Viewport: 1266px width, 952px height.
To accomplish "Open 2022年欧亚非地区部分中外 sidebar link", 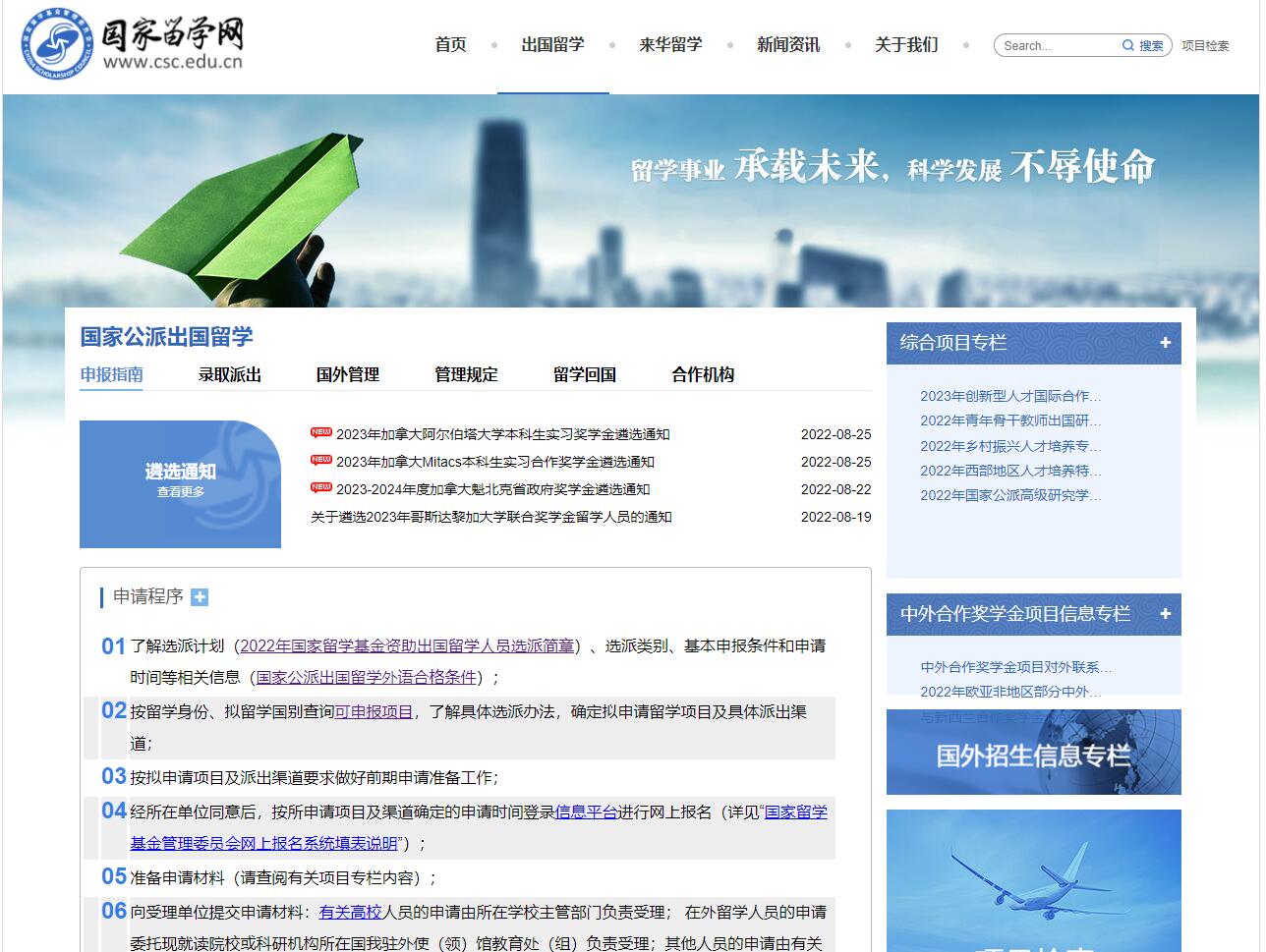I will (1010, 692).
